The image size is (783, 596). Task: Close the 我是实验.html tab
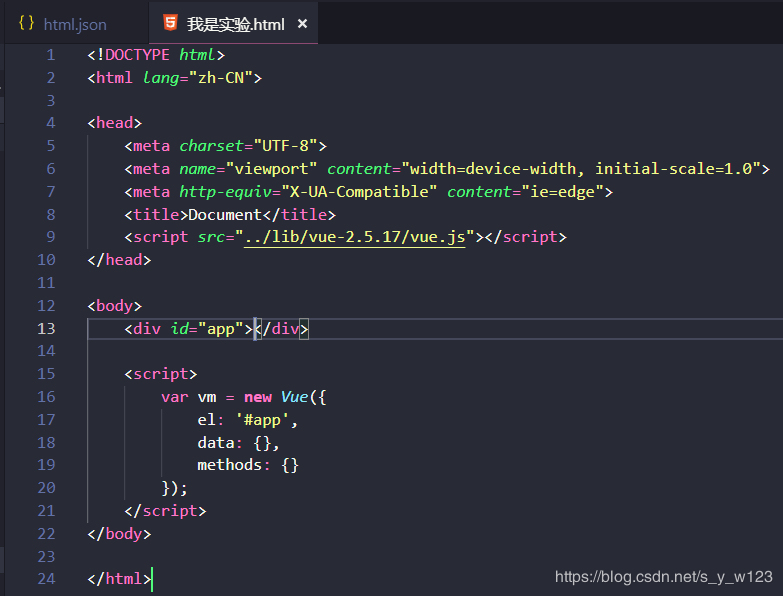pyautogui.click(x=303, y=24)
